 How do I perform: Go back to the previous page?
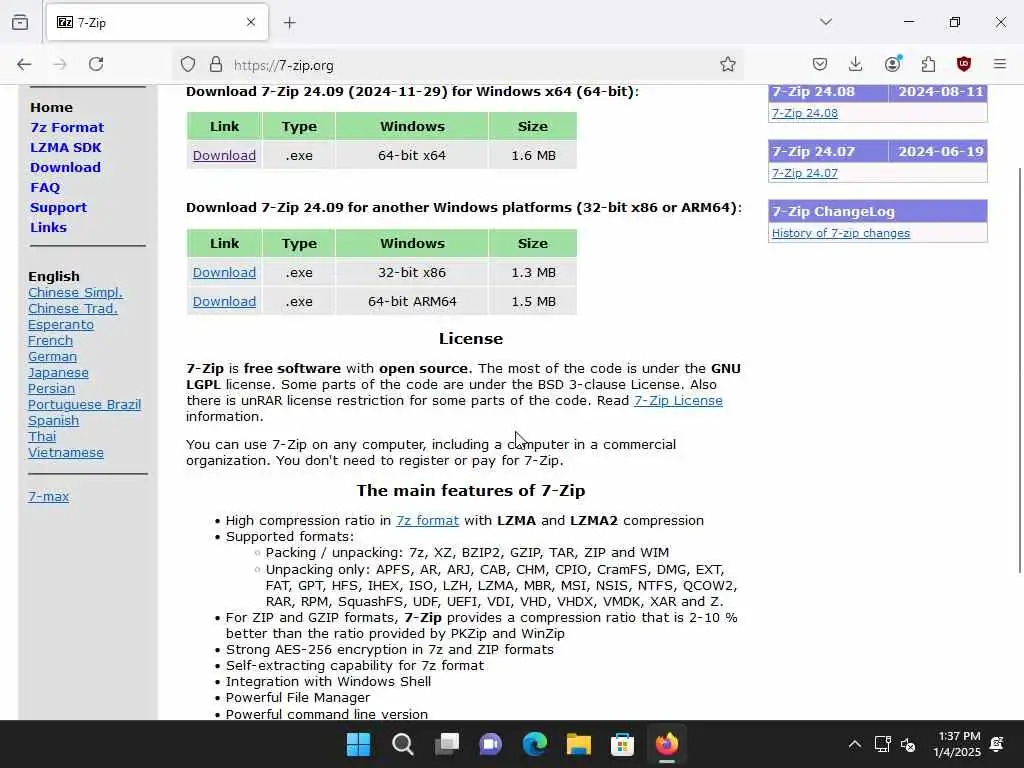coord(24,64)
